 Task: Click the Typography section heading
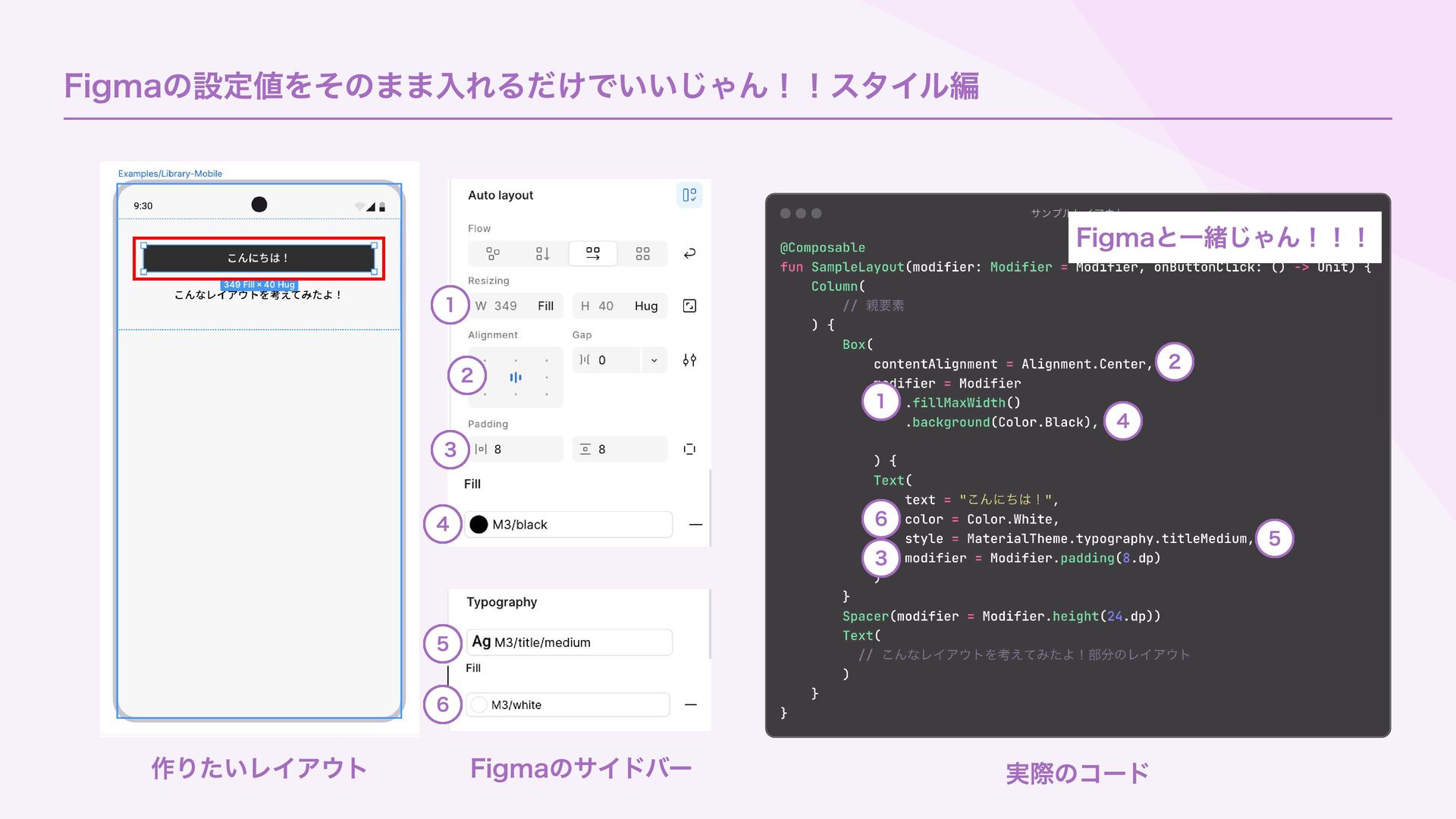click(501, 602)
